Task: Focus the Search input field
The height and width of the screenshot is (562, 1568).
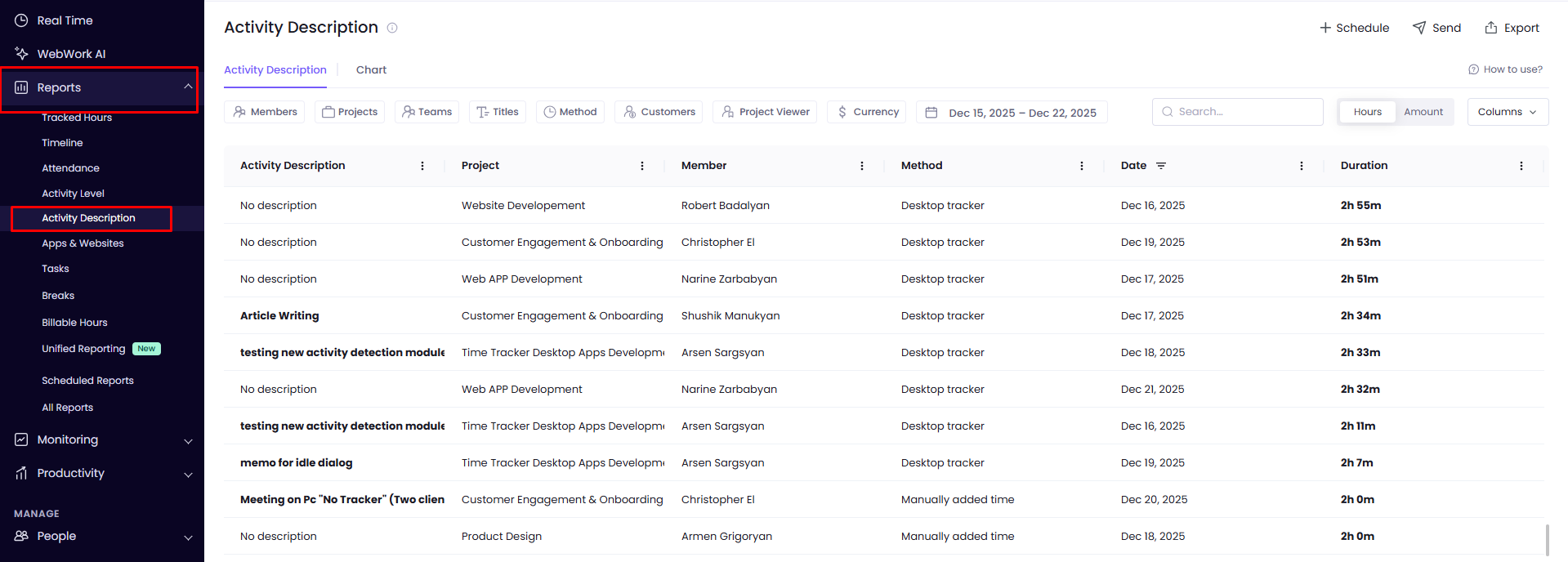Action: pyautogui.click(x=1245, y=112)
